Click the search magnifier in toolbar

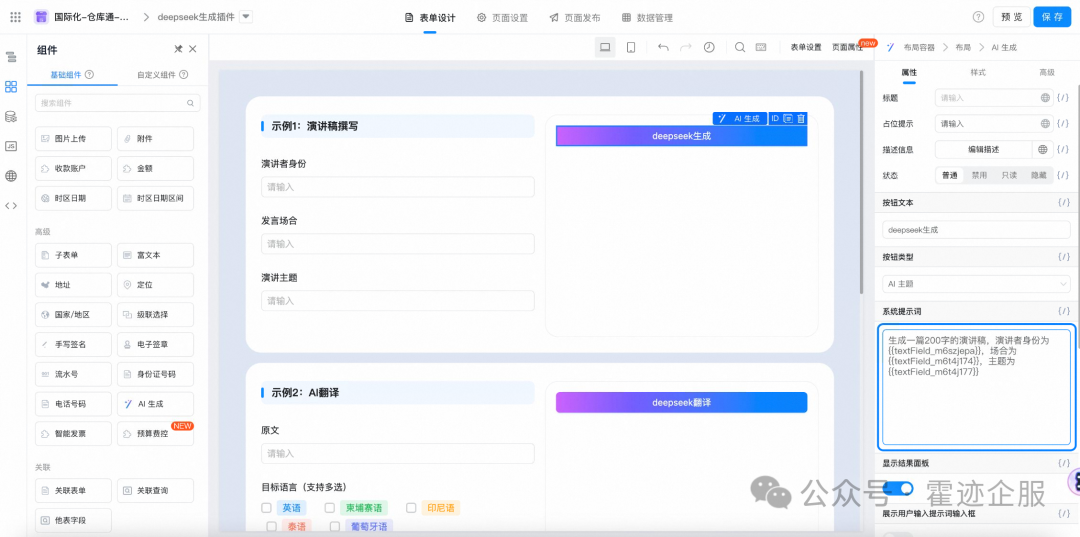[740, 47]
